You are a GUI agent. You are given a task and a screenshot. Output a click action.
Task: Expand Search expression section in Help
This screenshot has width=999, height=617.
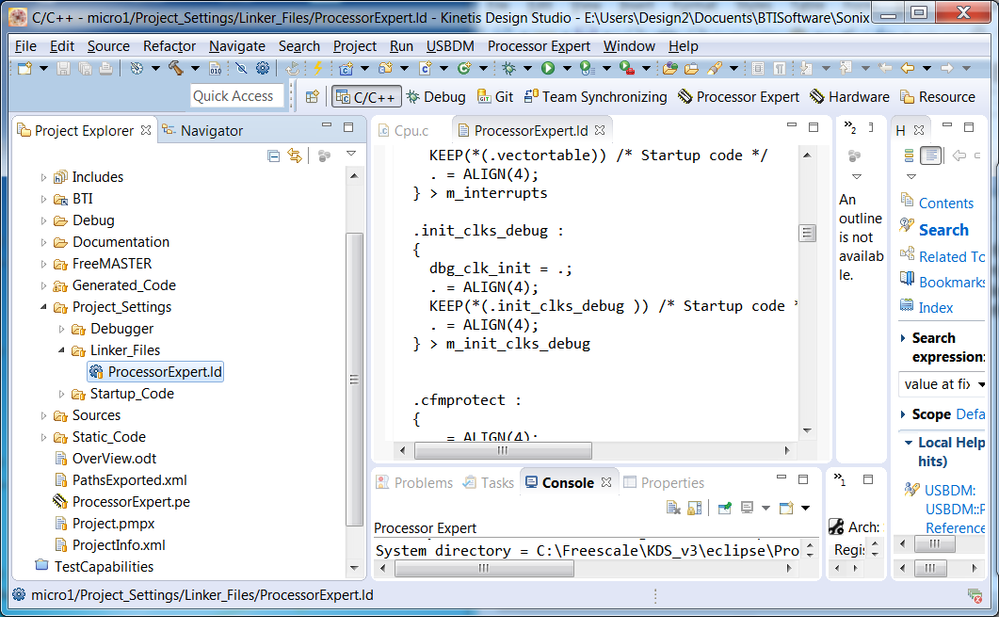903,338
